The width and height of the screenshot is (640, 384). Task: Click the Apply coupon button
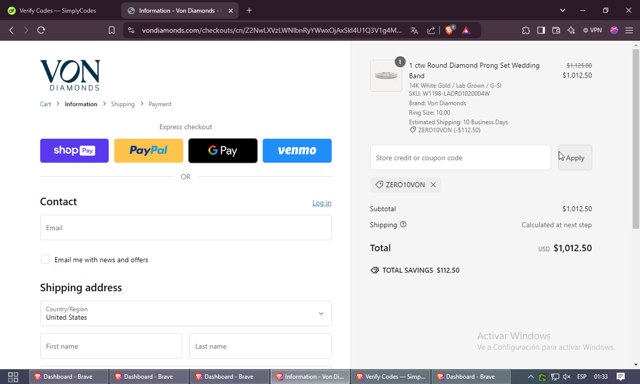pos(575,158)
